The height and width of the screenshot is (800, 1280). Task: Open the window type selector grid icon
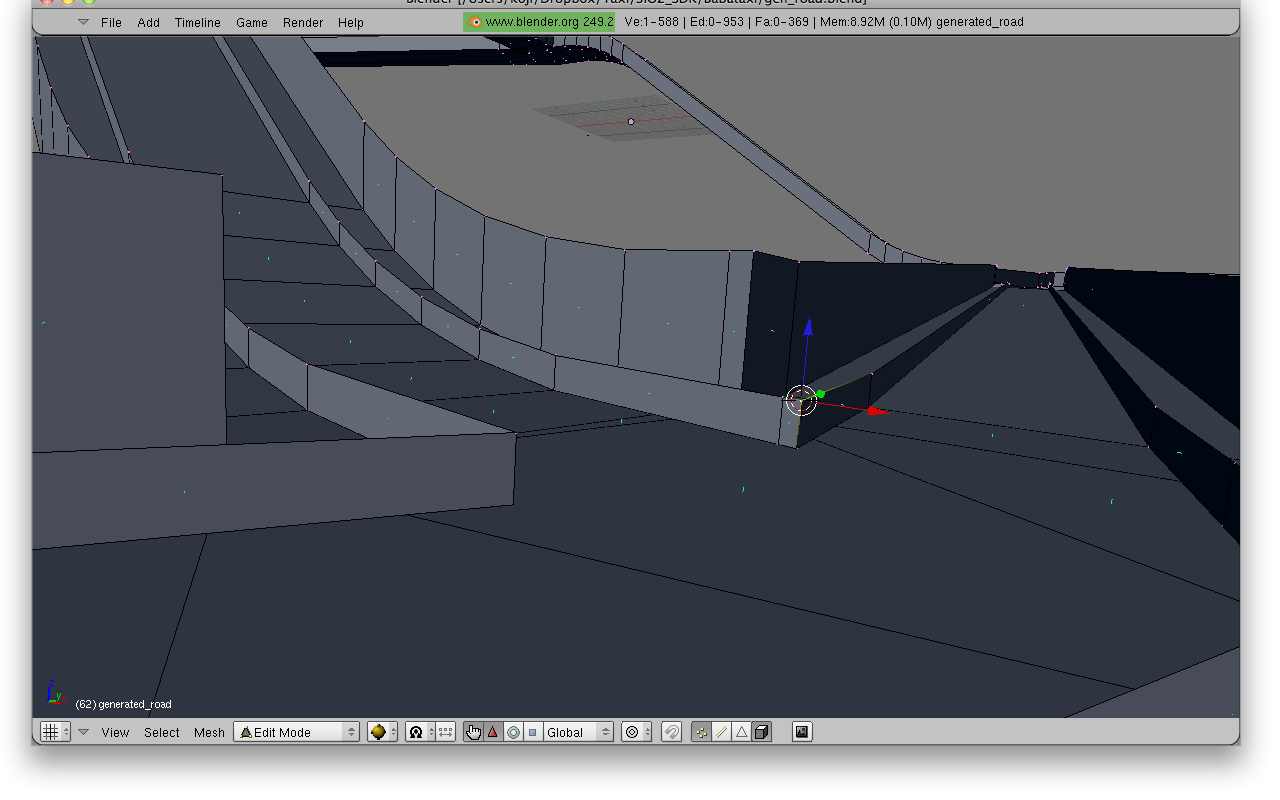[x=54, y=732]
